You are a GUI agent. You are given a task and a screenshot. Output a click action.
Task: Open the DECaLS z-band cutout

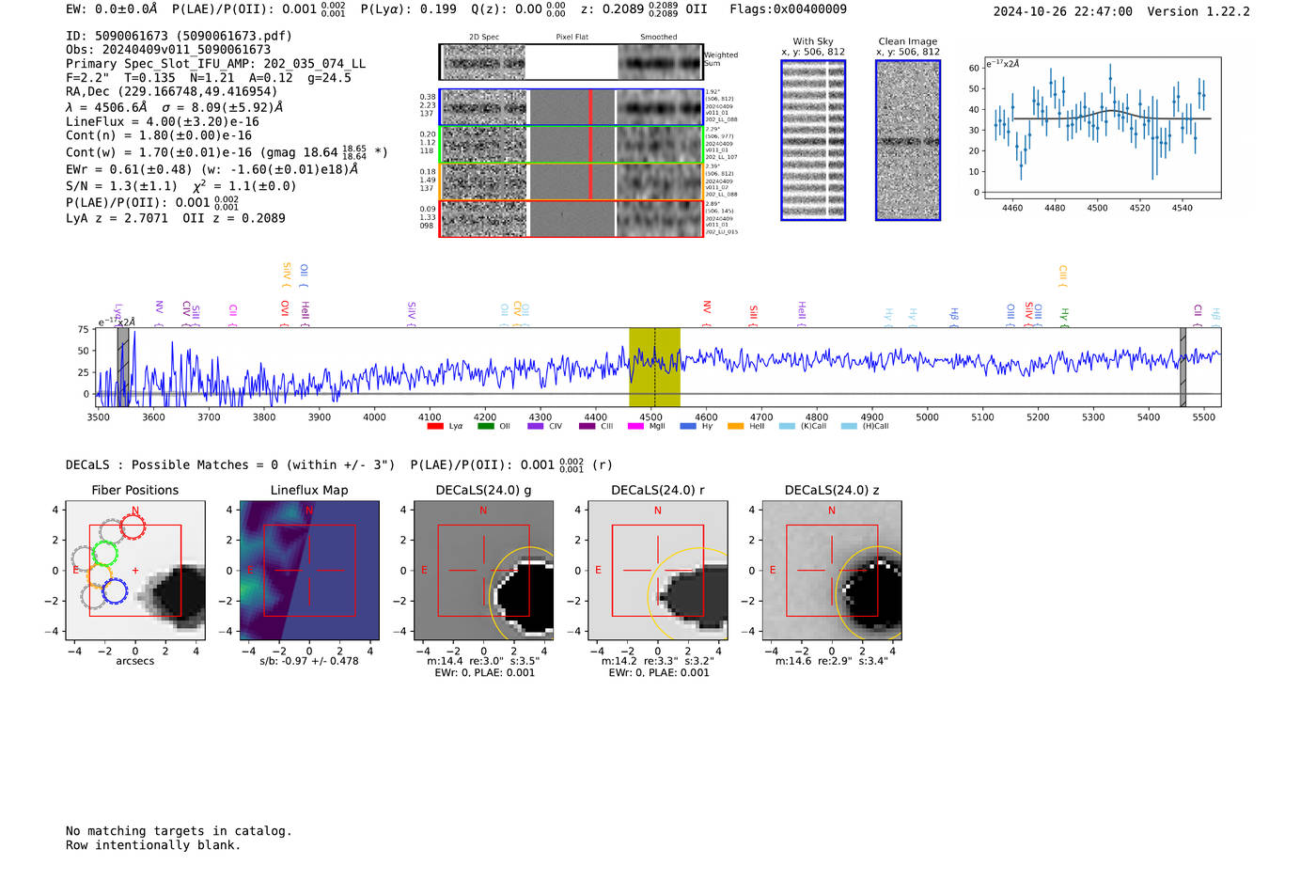(x=832, y=571)
